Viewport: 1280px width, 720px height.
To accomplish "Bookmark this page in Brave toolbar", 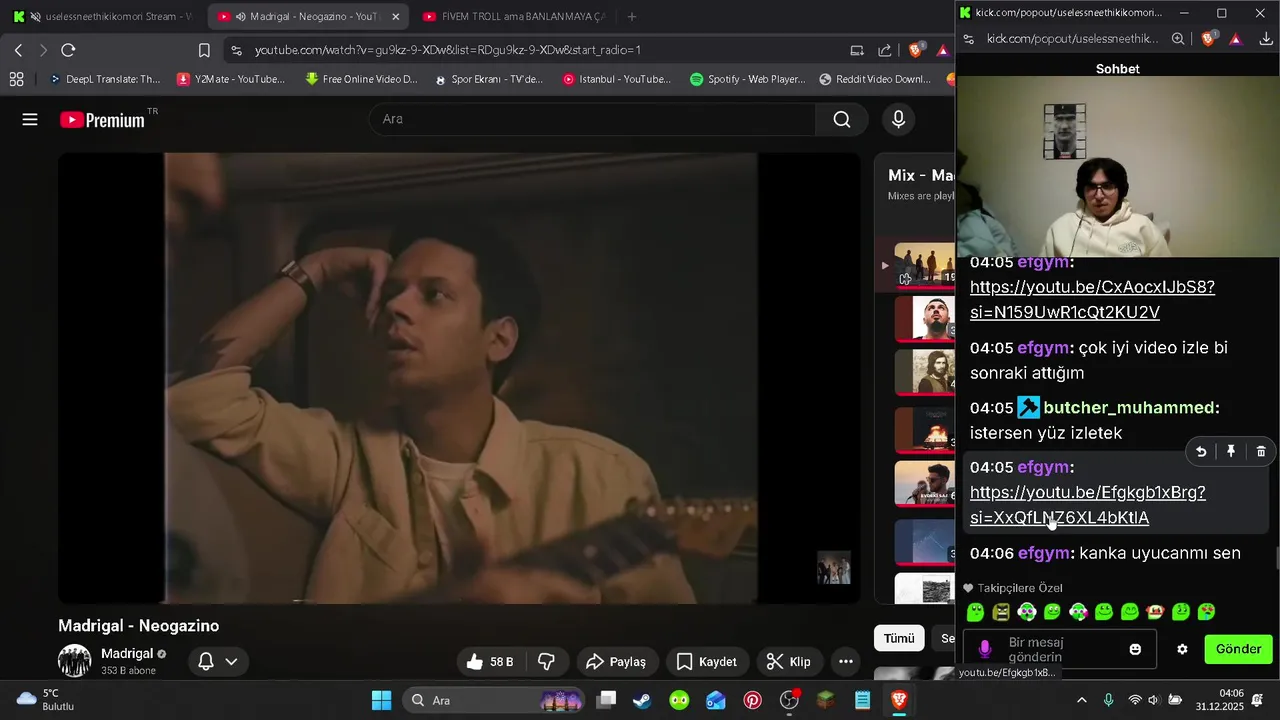I will click(x=204, y=50).
